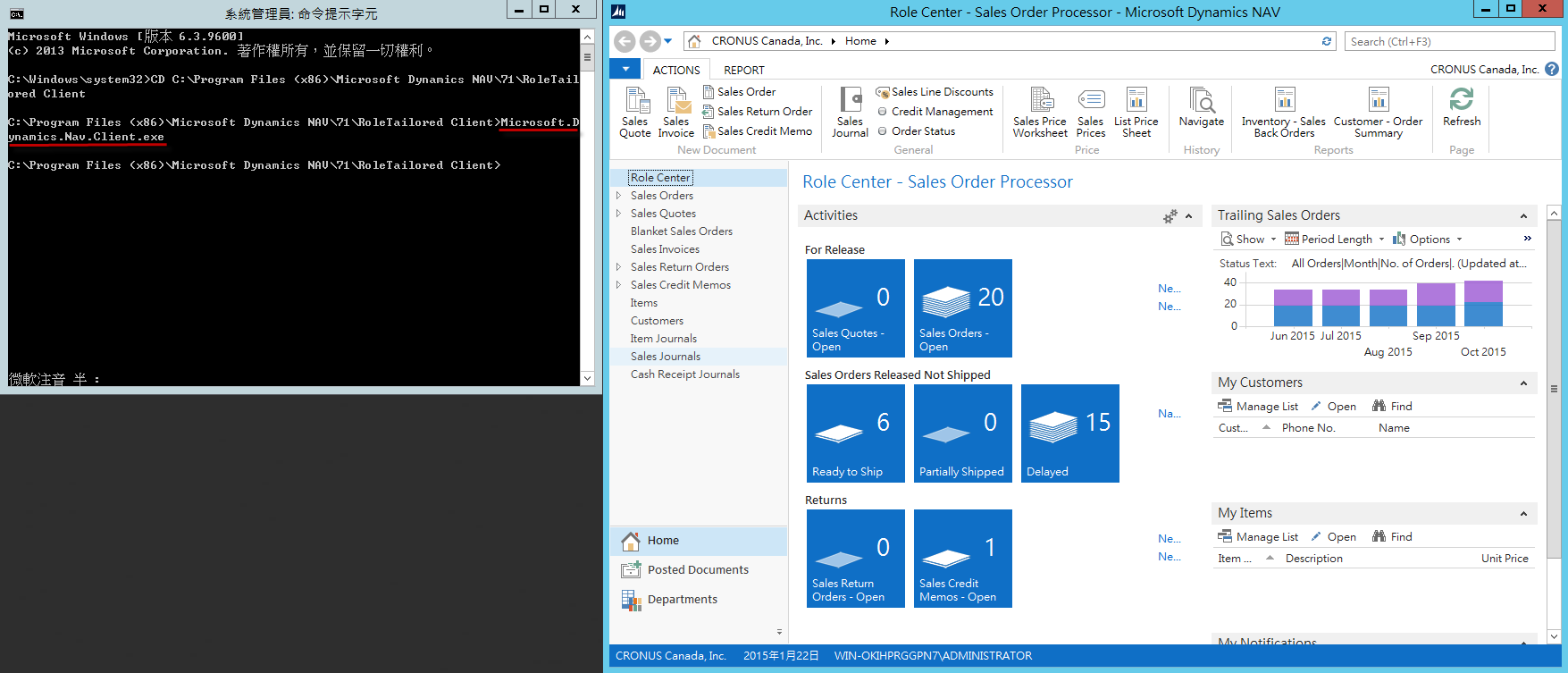Screen dimensions: 1568x673
Task: Open Sales Invoices list
Action: 665,248
